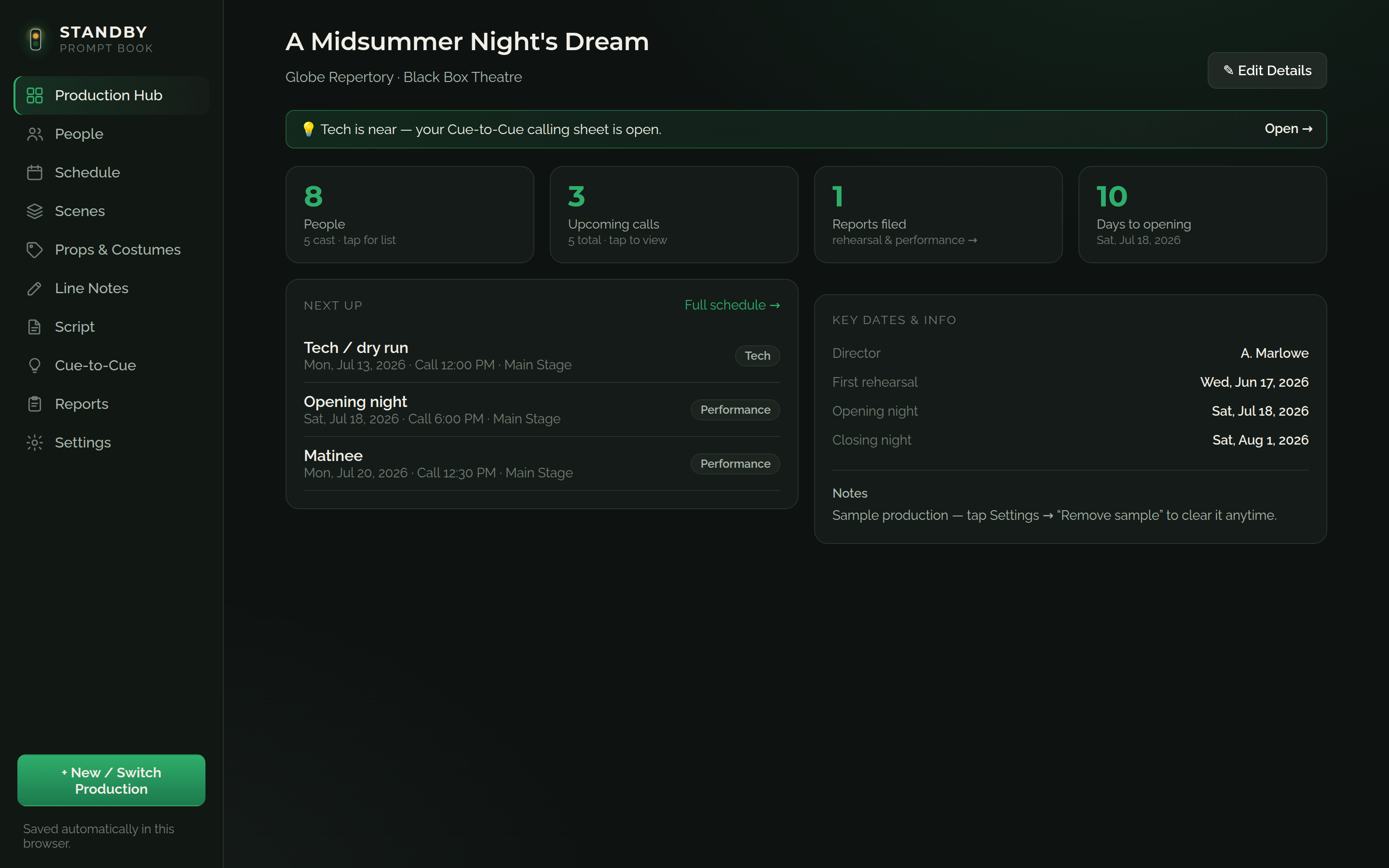This screenshot has width=1389, height=868.
Task: Open the Reports filed stat card
Action: (938, 215)
